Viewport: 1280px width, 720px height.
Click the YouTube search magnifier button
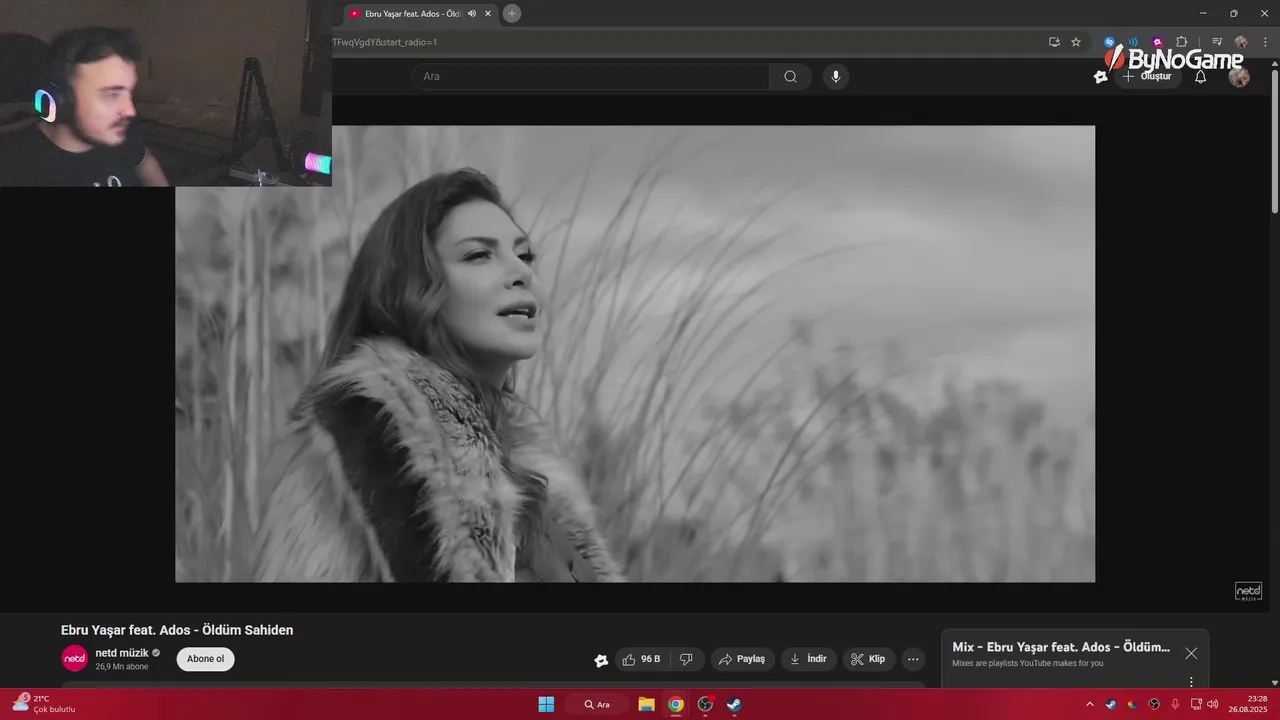click(x=790, y=76)
